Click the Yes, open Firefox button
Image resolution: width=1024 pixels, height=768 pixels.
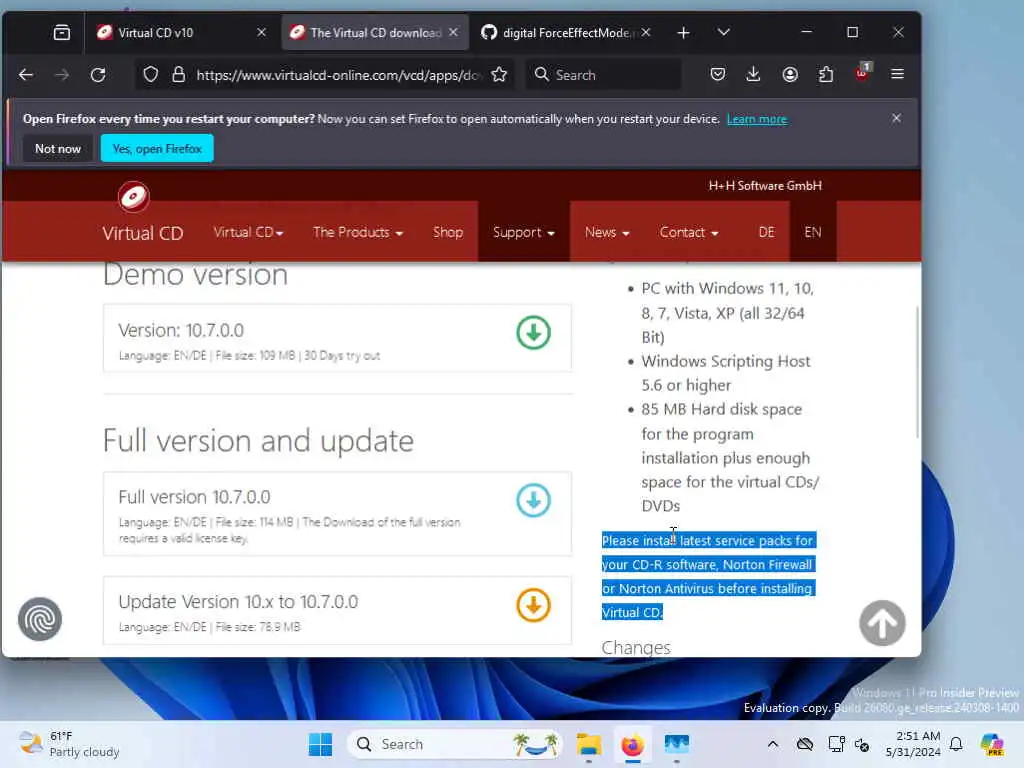157,149
